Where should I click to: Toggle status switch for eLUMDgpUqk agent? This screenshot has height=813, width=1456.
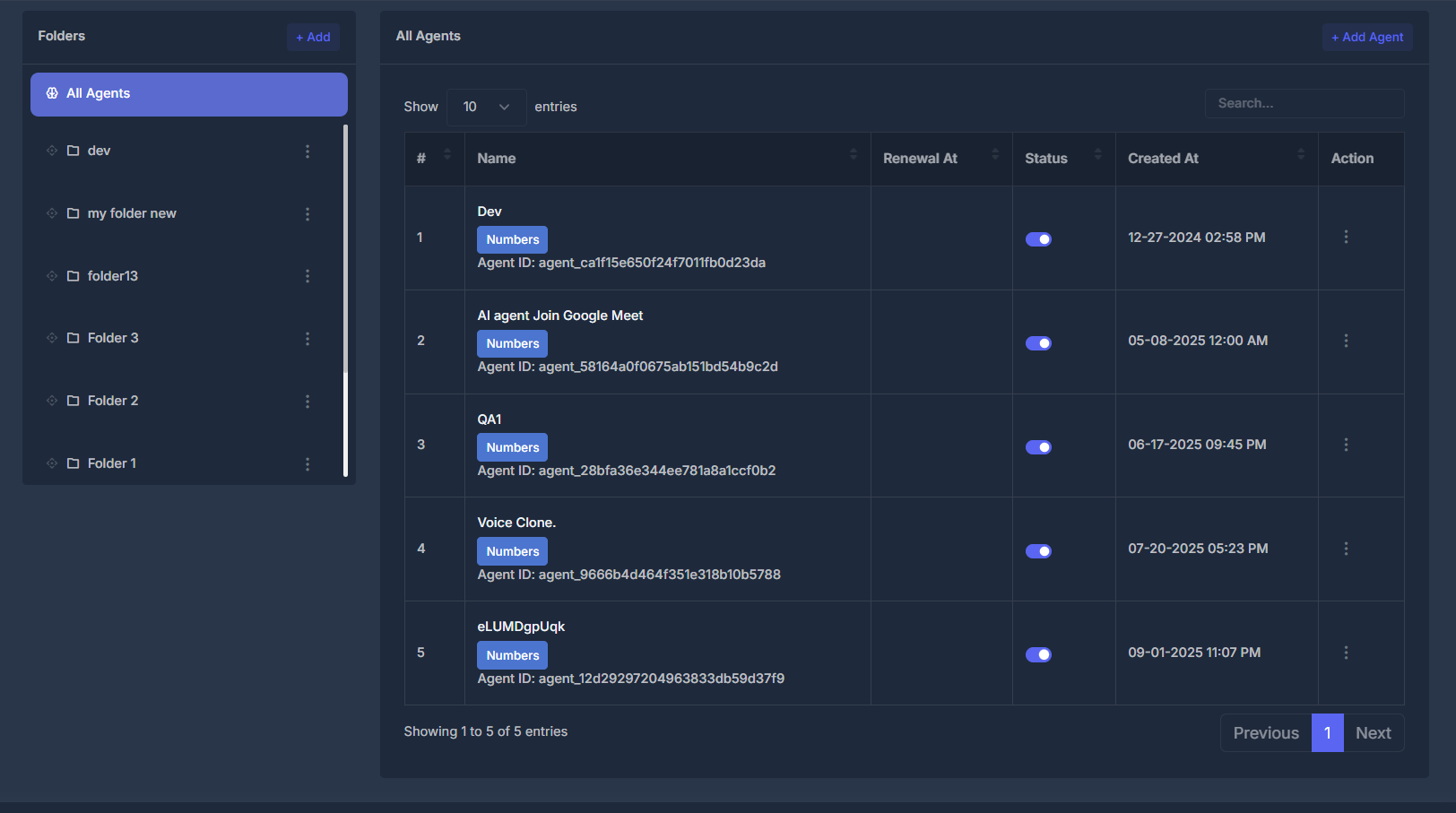coord(1038,655)
